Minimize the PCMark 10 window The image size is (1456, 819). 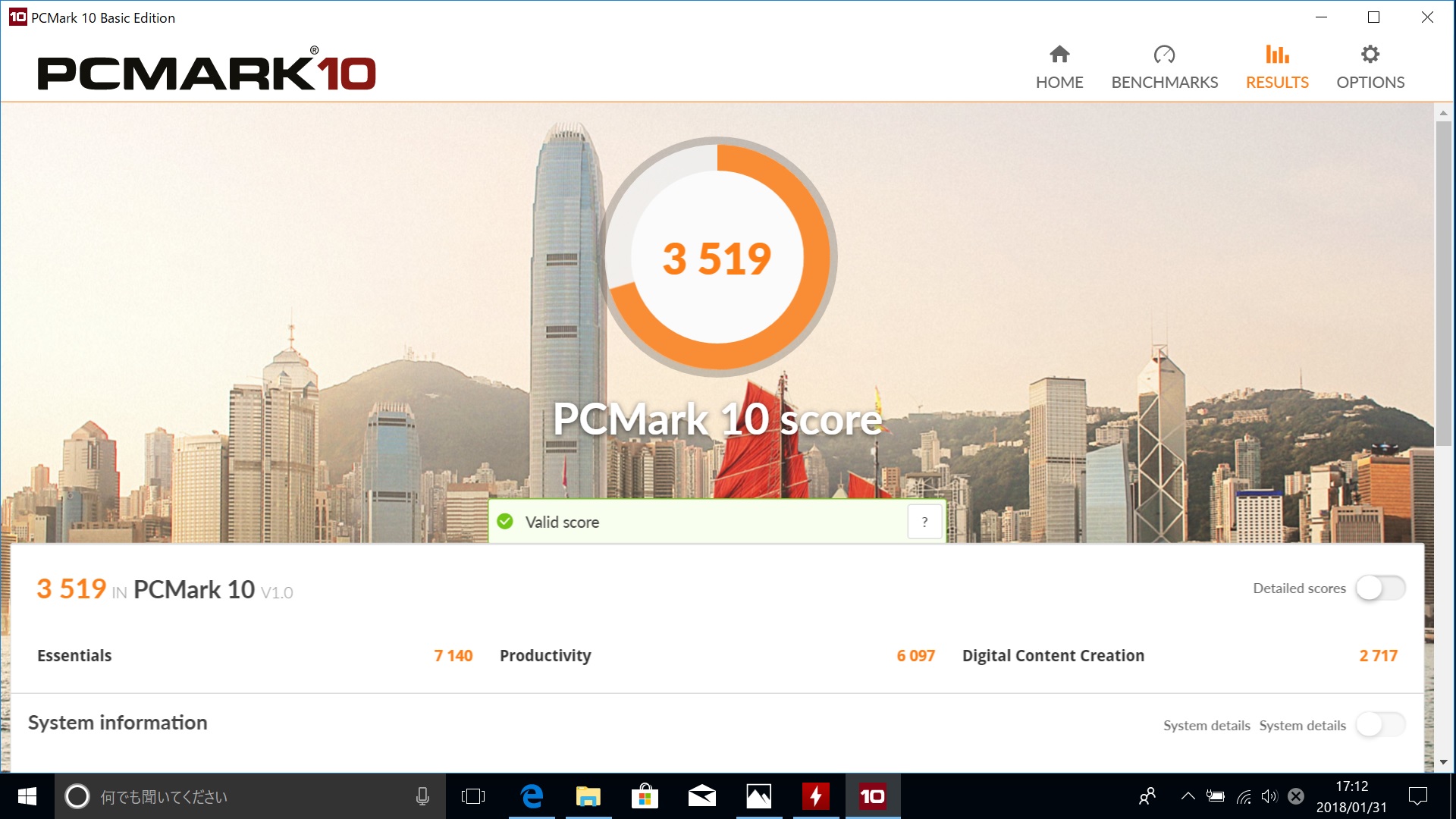pyautogui.click(x=1321, y=17)
